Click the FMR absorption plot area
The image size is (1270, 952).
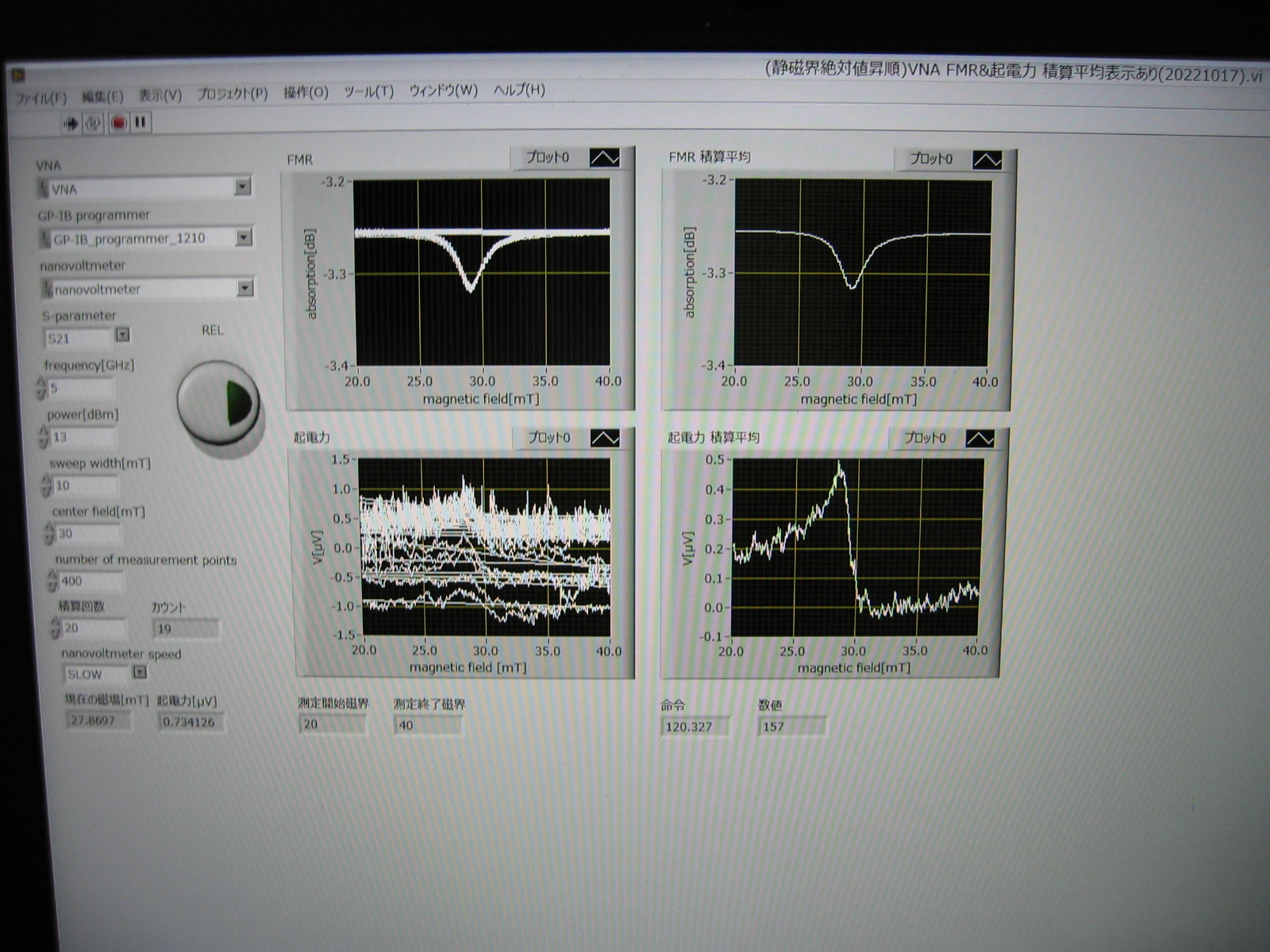483,272
